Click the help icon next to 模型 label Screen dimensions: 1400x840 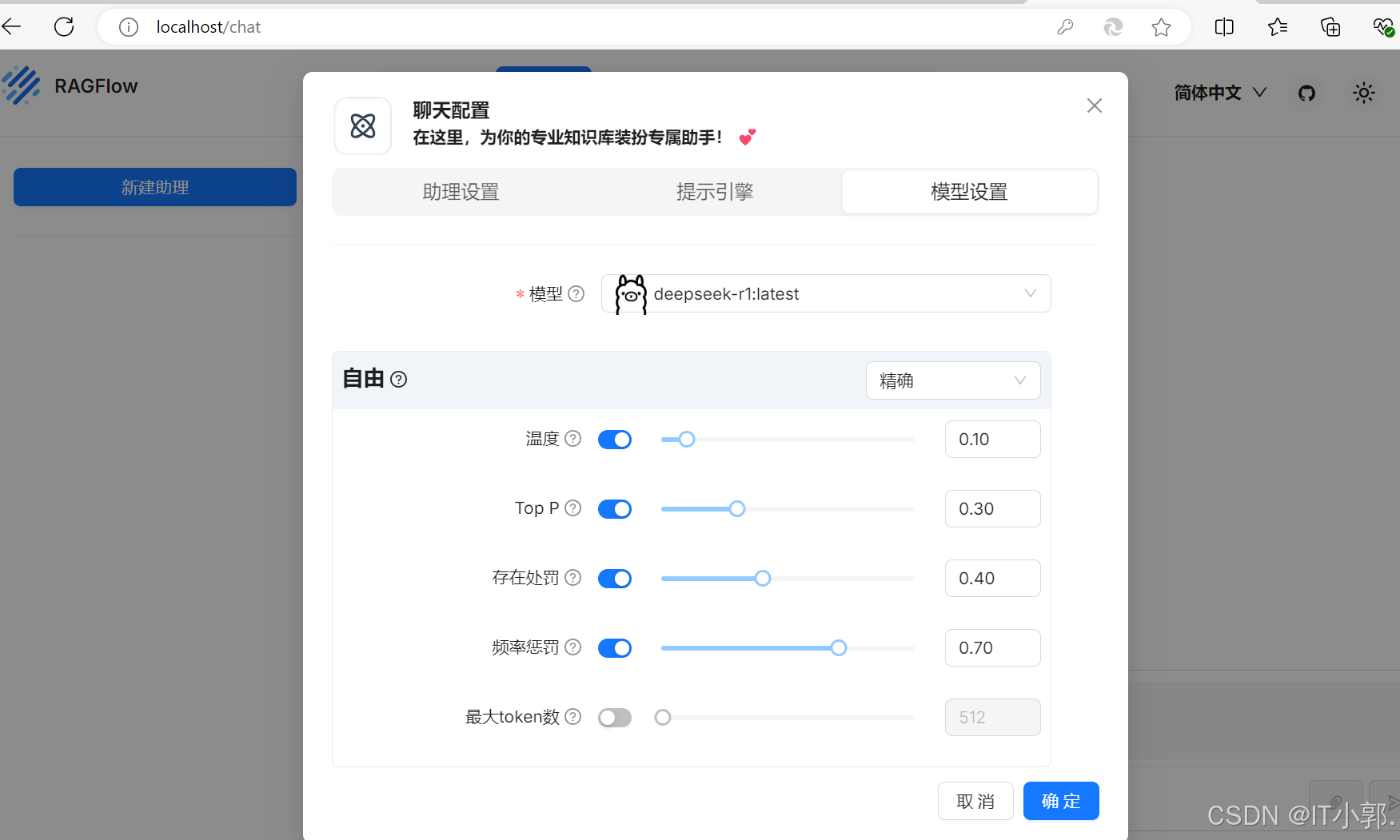576,293
